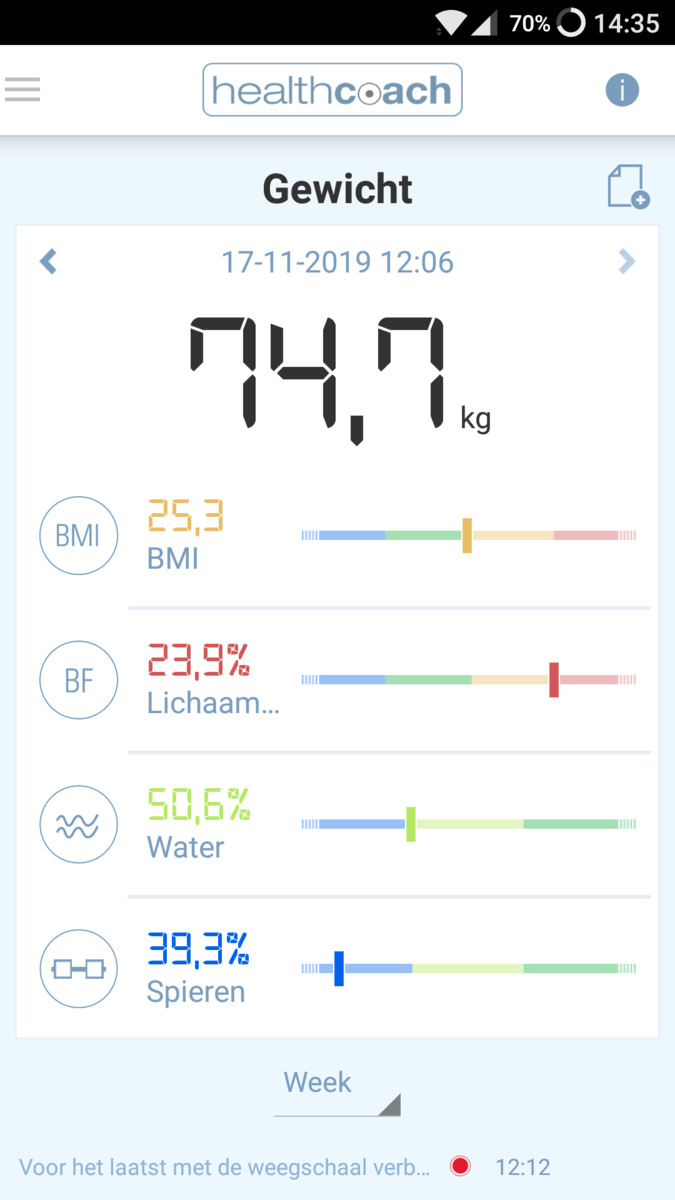This screenshot has height=1200, width=675.
Task: Click the red connection status dot
Action: pos(460,1165)
